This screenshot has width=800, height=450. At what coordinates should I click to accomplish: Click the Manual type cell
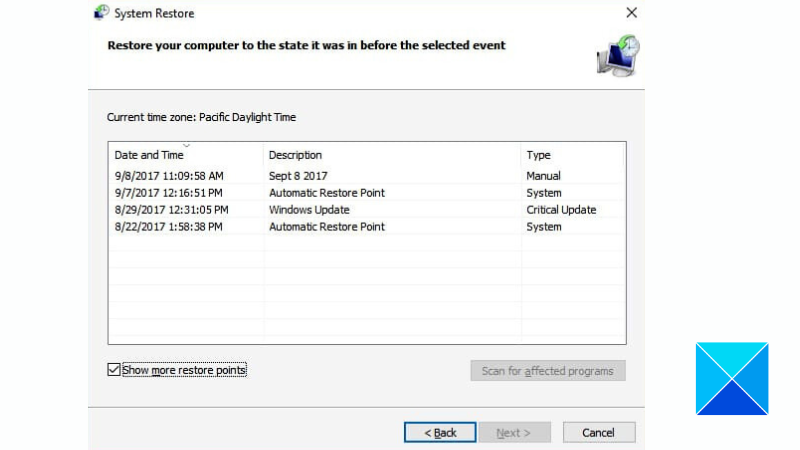[544, 176]
